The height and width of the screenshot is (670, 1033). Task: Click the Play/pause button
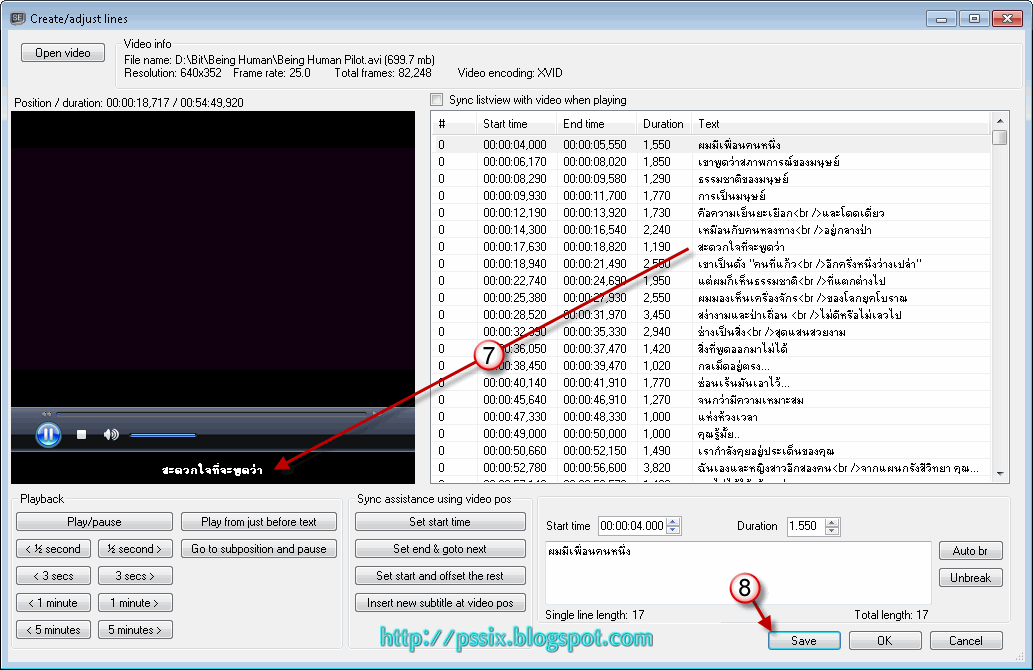coord(94,522)
